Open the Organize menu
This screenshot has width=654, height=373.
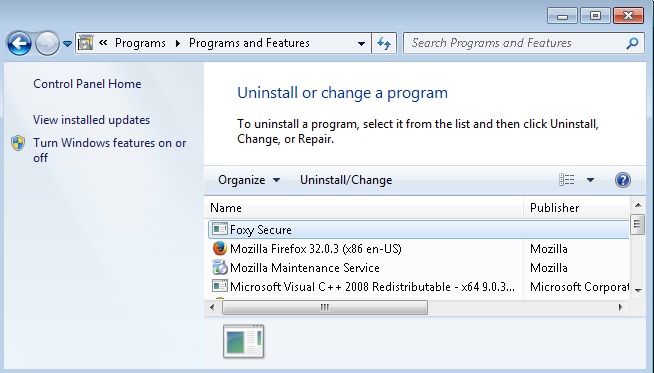pyautogui.click(x=249, y=180)
